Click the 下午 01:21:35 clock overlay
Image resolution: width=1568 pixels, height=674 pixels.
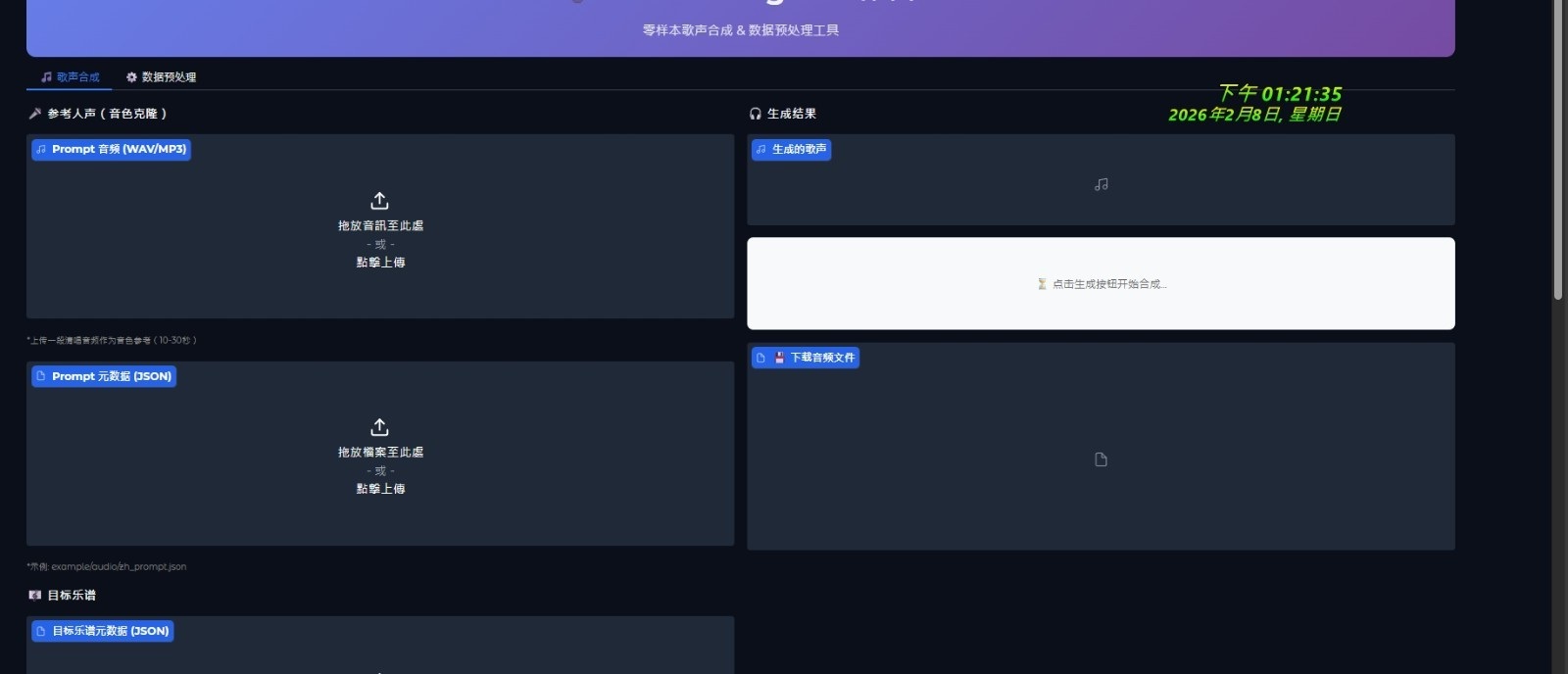1280,93
